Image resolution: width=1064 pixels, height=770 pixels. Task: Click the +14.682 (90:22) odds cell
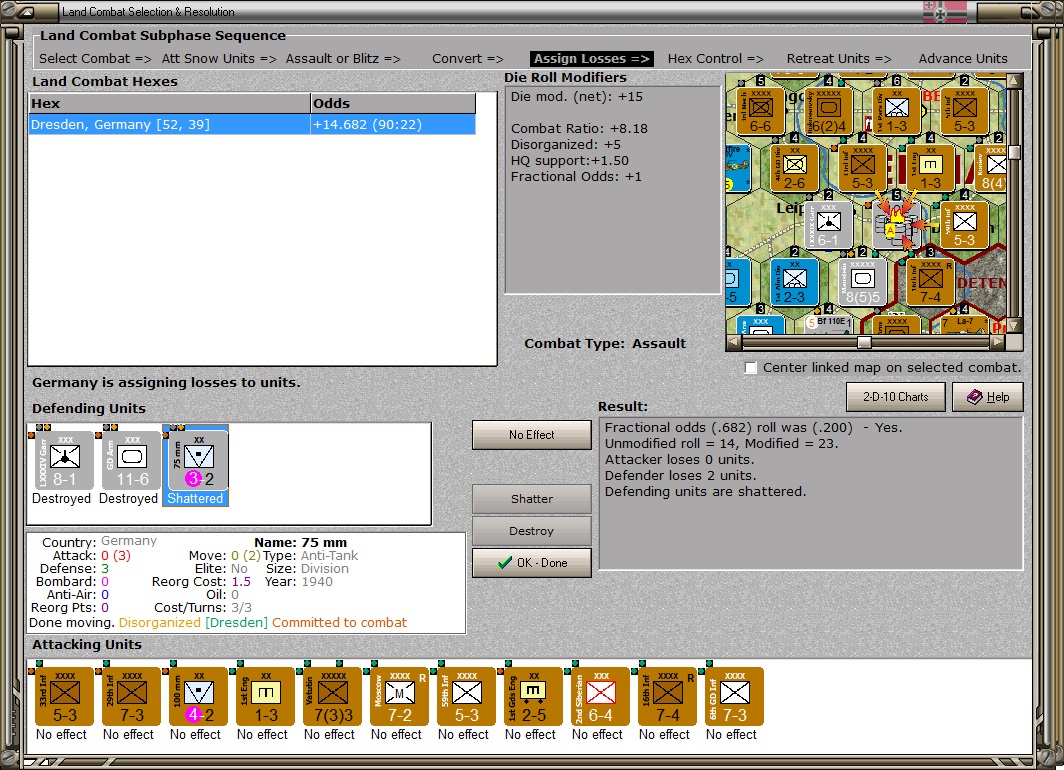(393, 125)
